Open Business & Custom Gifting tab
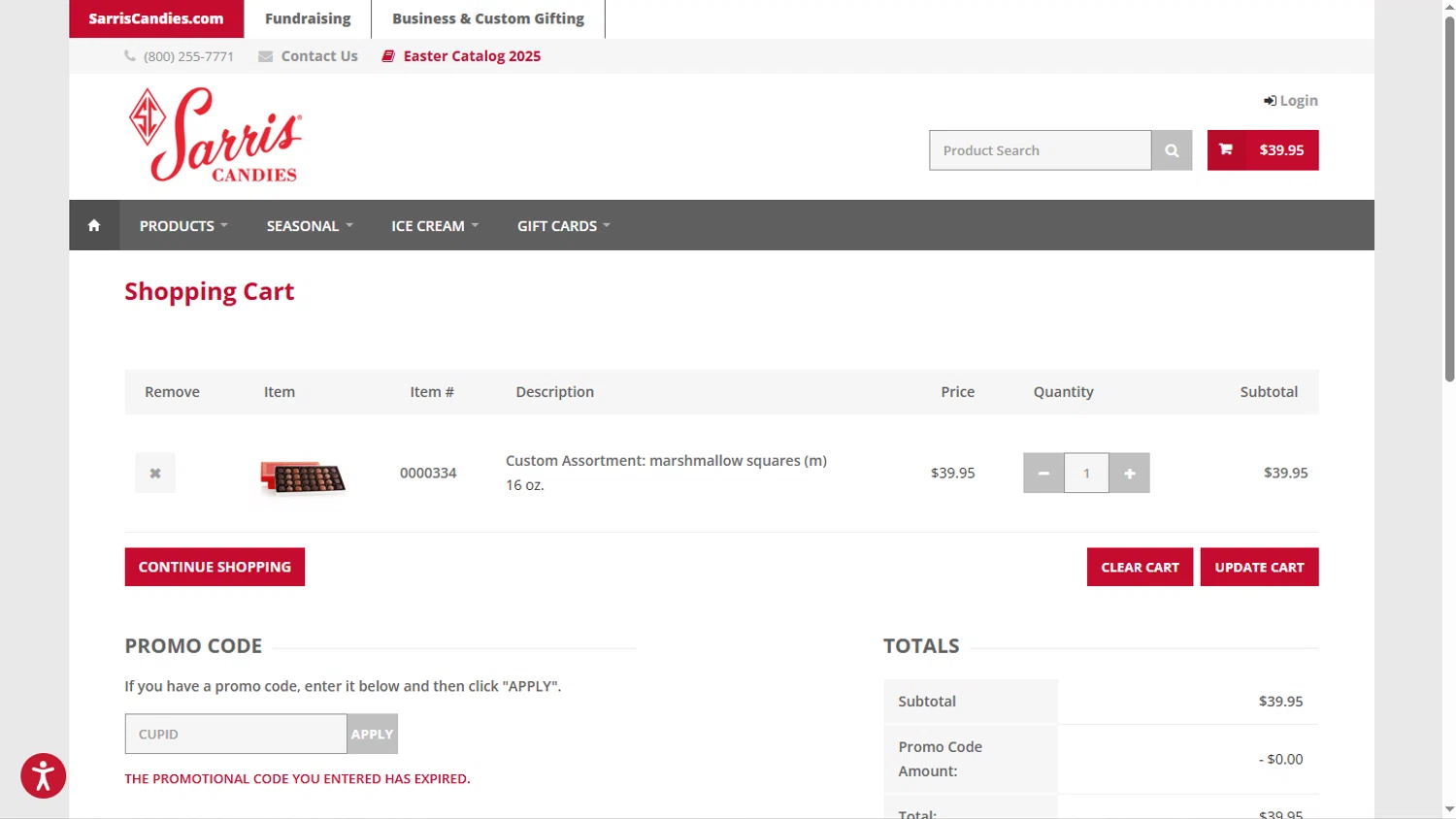1456x819 pixels. pos(488,18)
